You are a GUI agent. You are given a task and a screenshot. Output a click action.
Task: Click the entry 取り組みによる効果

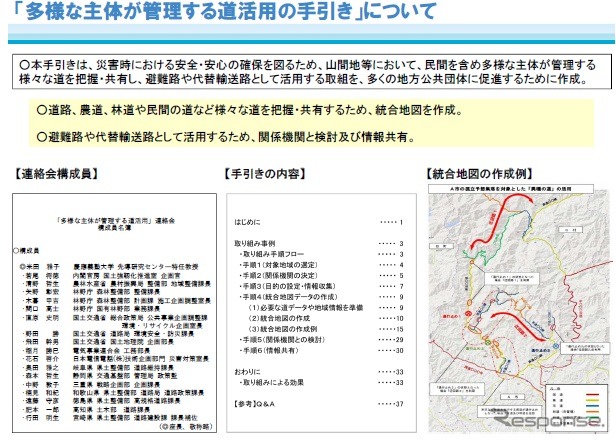(x=271, y=382)
